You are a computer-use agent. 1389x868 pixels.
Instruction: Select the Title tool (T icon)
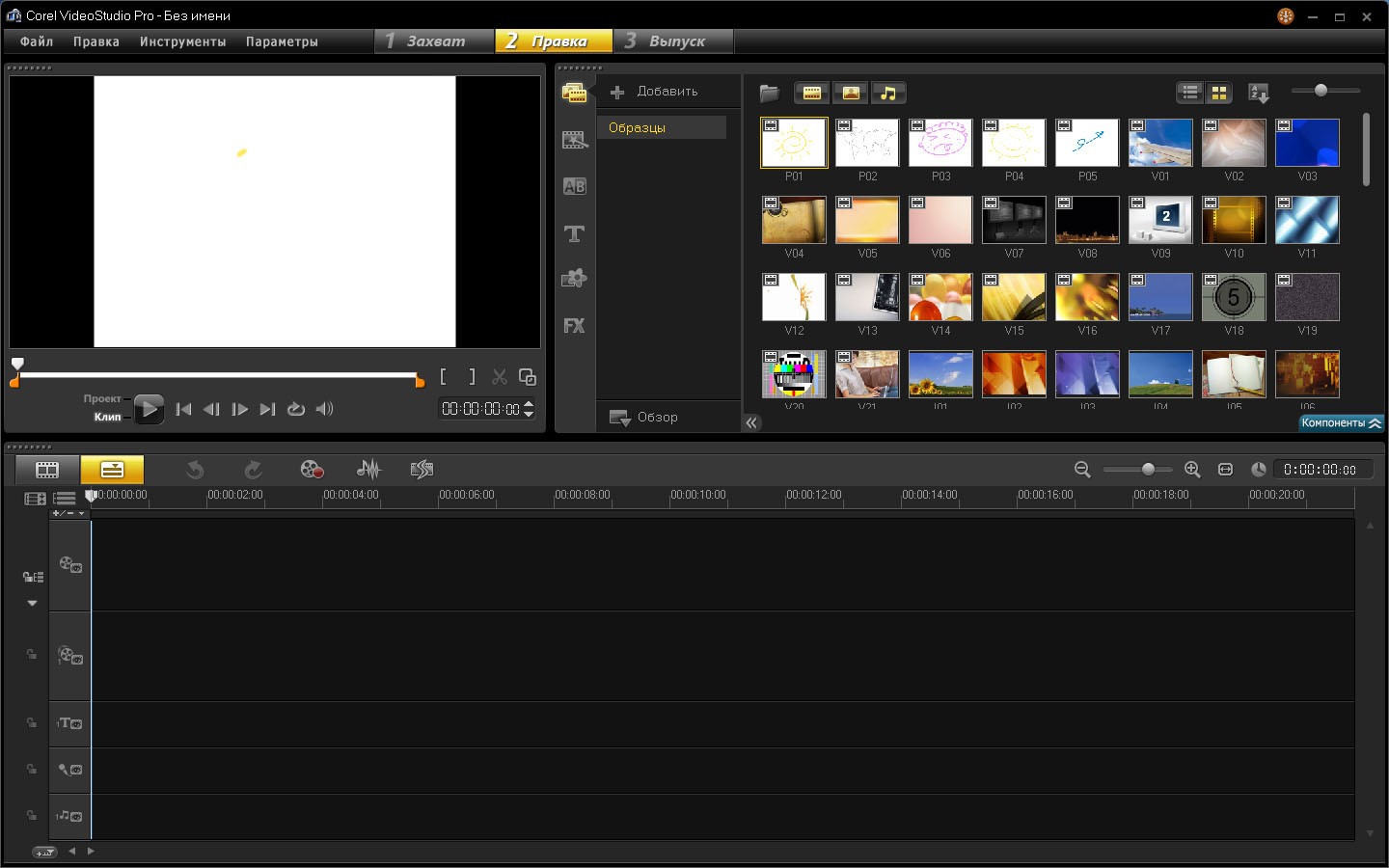574,233
